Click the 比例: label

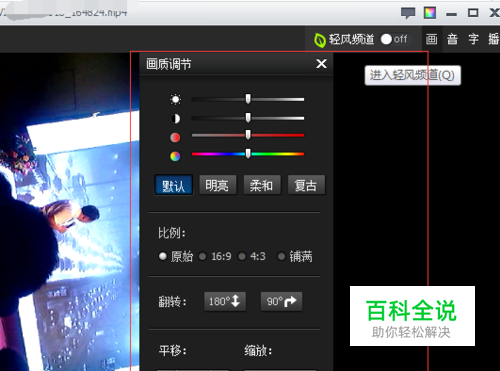click(x=172, y=233)
